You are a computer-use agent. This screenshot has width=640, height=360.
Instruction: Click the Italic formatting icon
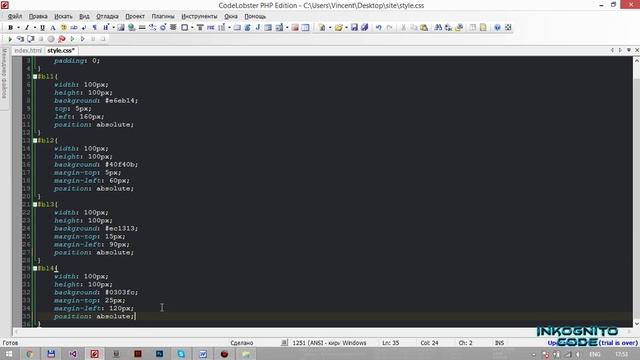pyautogui.click(x=27, y=28)
